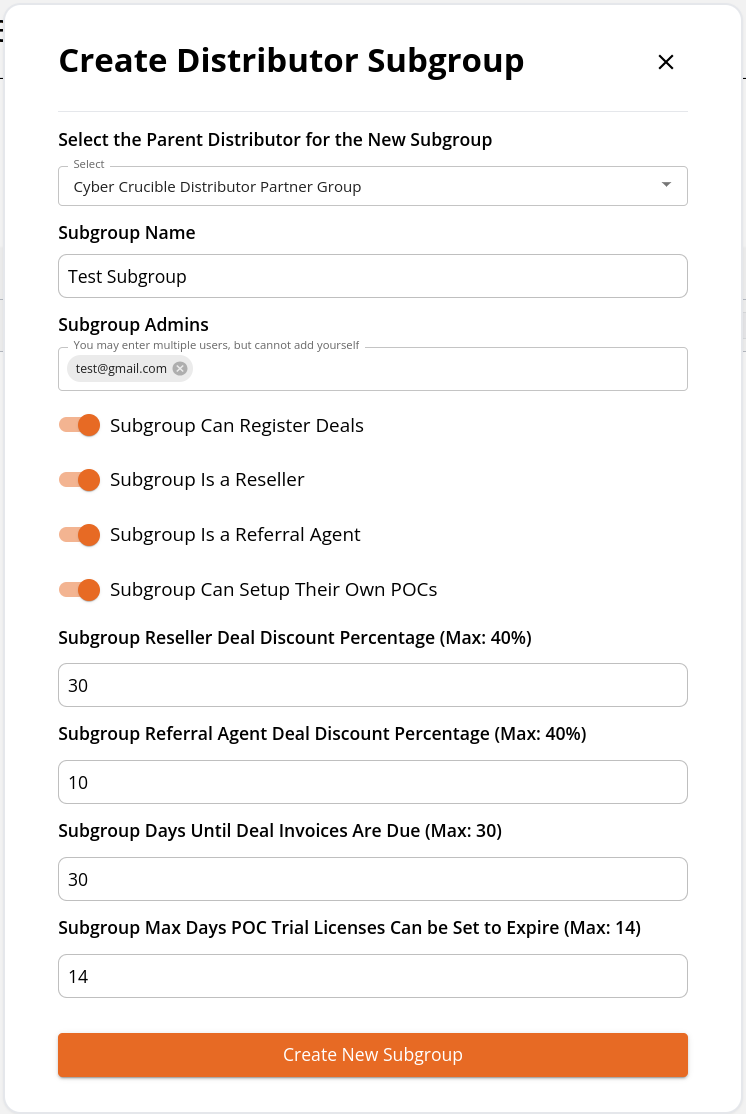Viewport: 746px width, 1114px height.
Task: Focus the Days Until Deal Invoices Due field
Action: pyautogui.click(x=373, y=880)
